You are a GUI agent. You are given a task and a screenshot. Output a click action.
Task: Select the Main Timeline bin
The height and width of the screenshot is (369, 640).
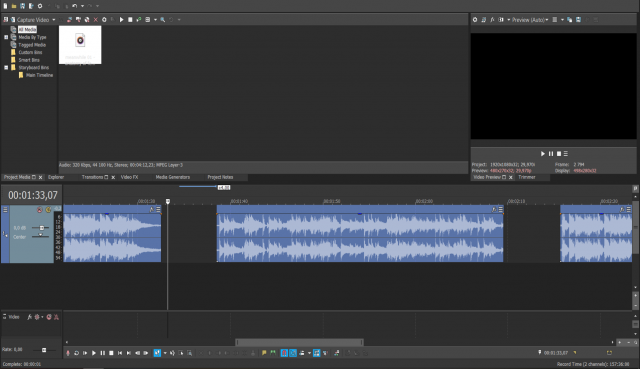pyautogui.click(x=39, y=75)
